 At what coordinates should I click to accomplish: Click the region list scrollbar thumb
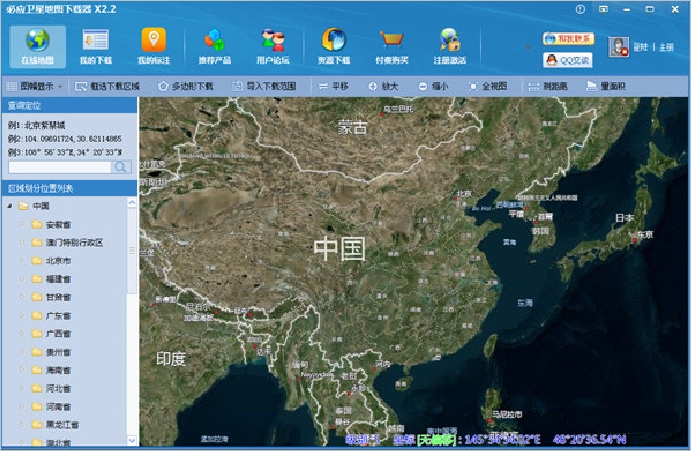click(x=132, y=250)
